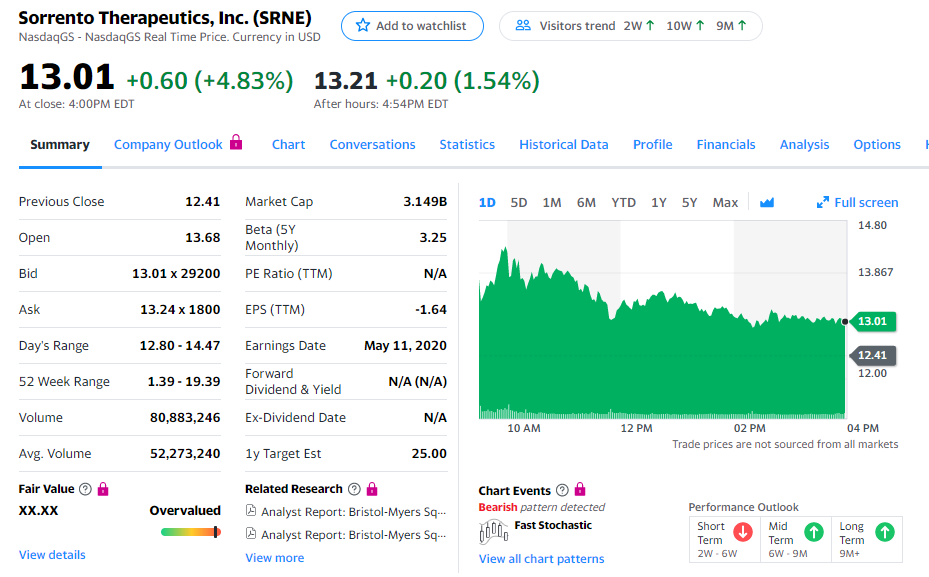The height and width of the screenshot is (577, 929).
Task: Open first Analyst Report: Bristol-Myers Sq link
Action: (354, 511)
